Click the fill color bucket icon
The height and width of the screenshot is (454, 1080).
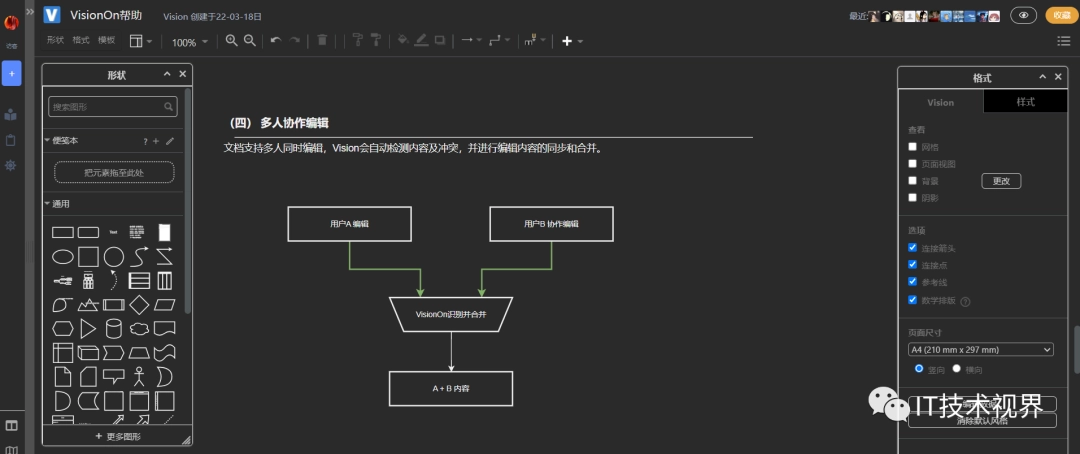point(403,41)
